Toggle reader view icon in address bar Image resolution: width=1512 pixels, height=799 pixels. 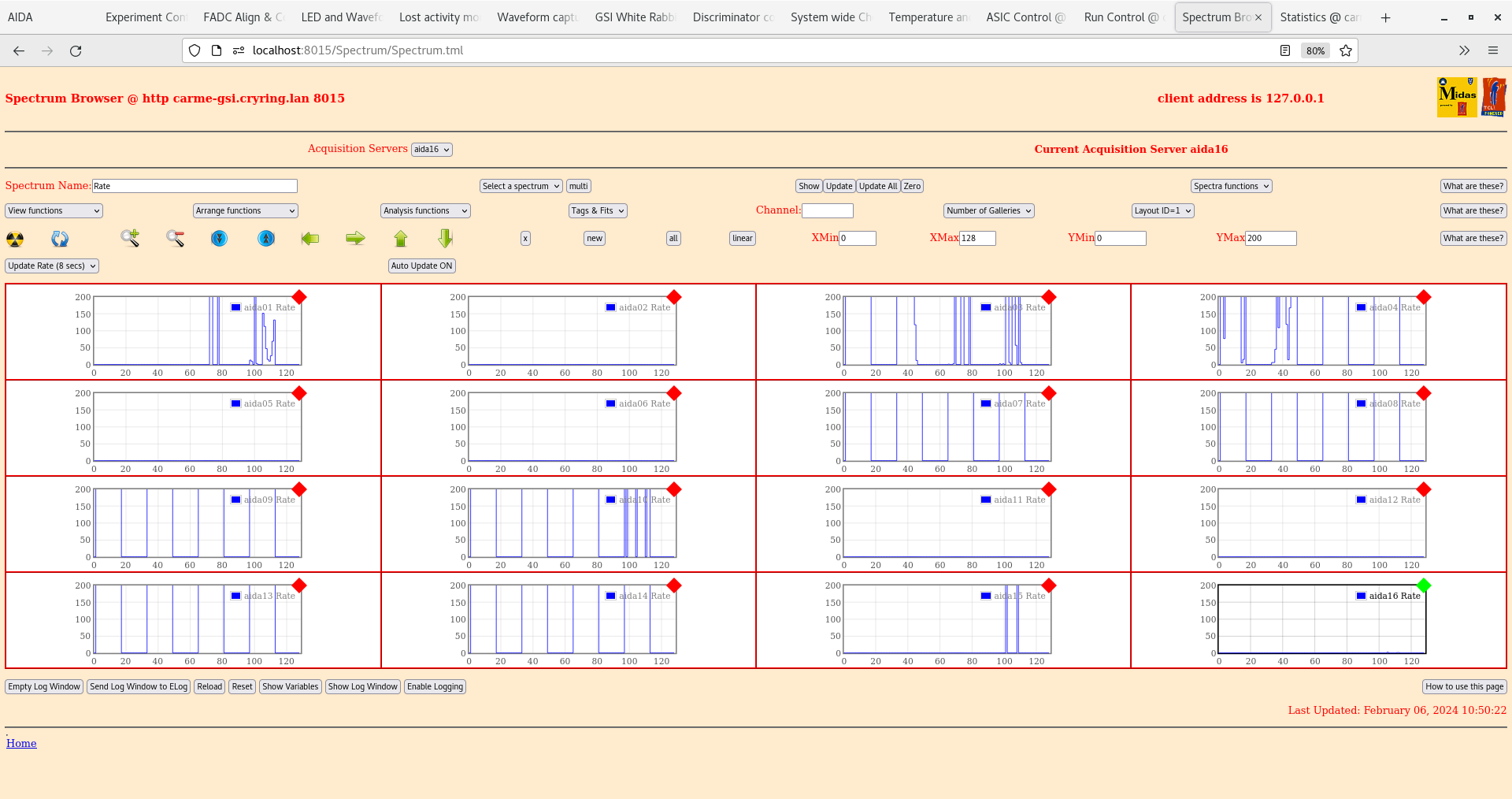(1285, 50)
